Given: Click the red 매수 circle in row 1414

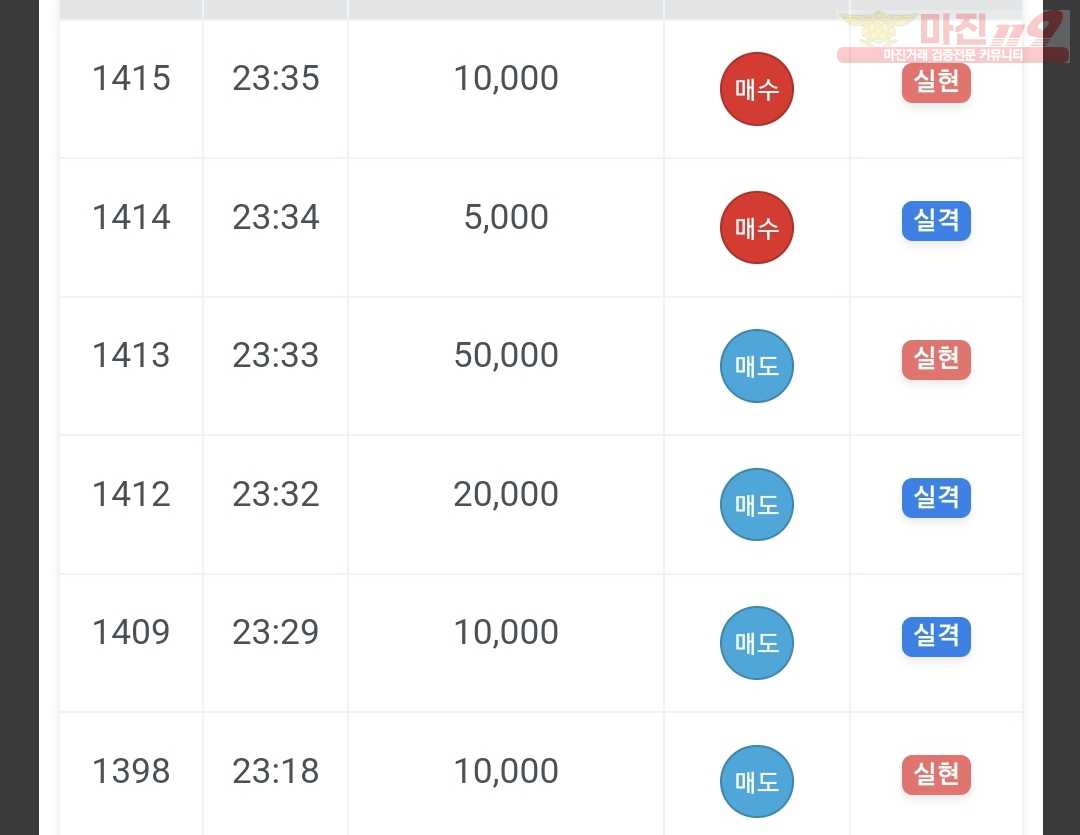Looking at the screenshot, I should 756,227.
